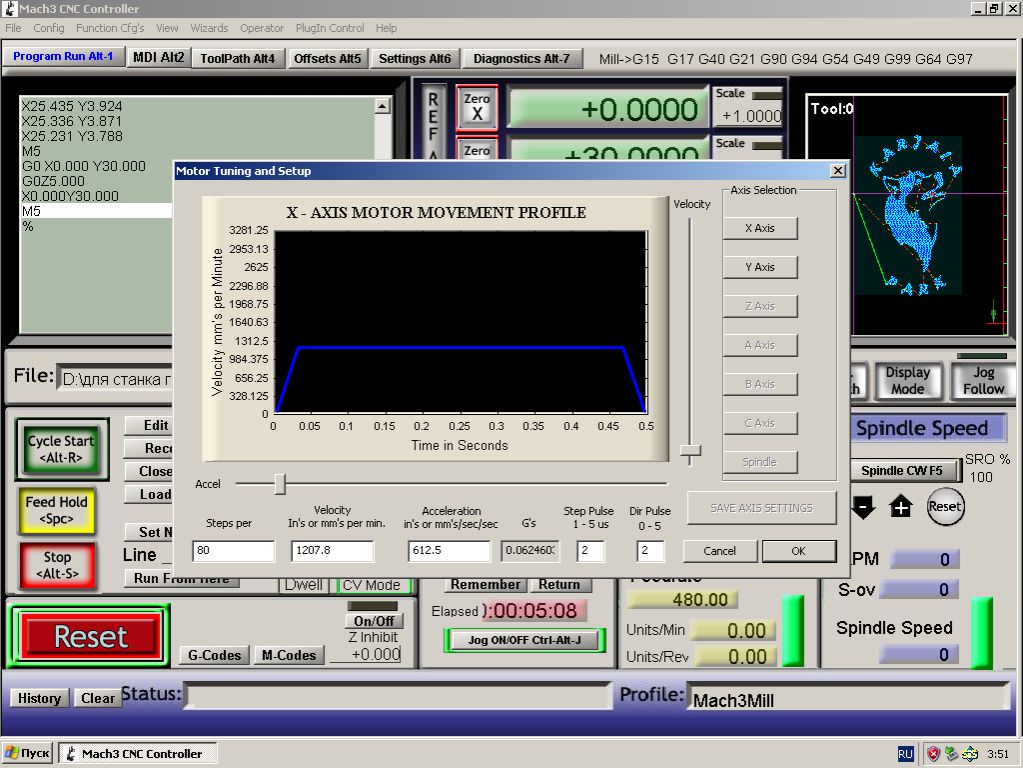
Task: Click G-code list scroll up arrow
Action: 383,106
